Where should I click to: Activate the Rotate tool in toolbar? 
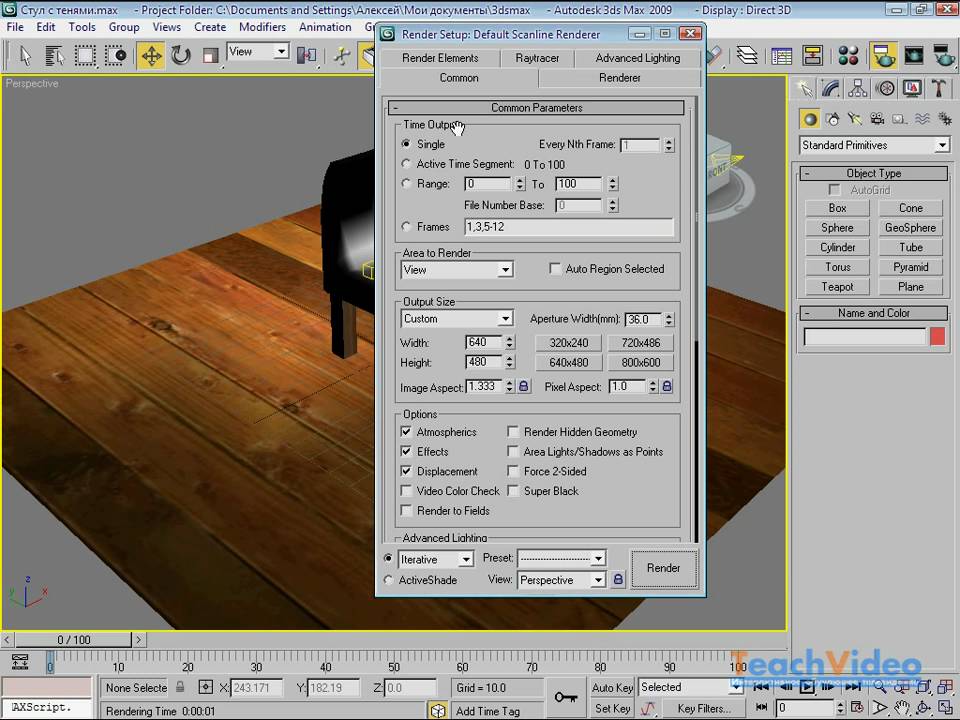tap(181, 55)
